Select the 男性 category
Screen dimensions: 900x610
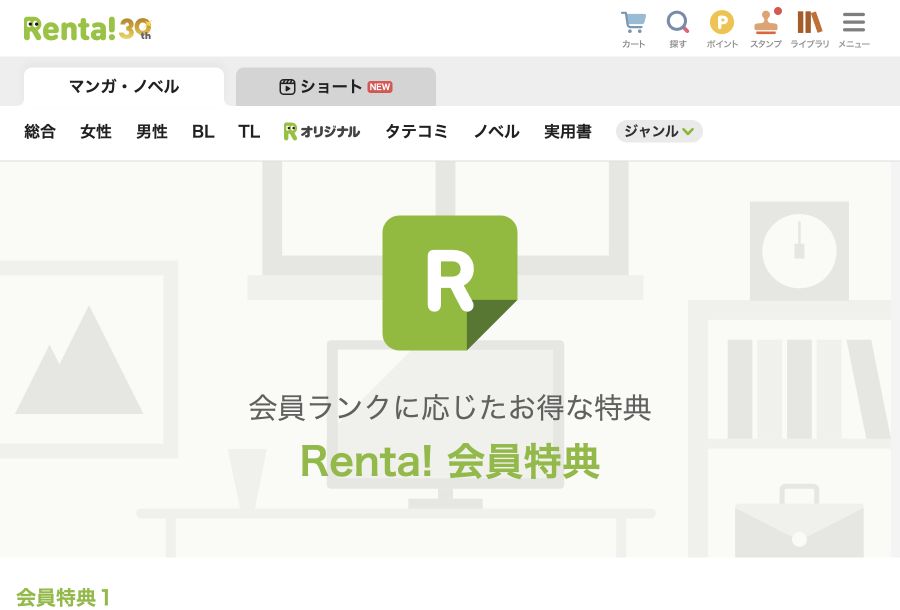coord(152,131)
